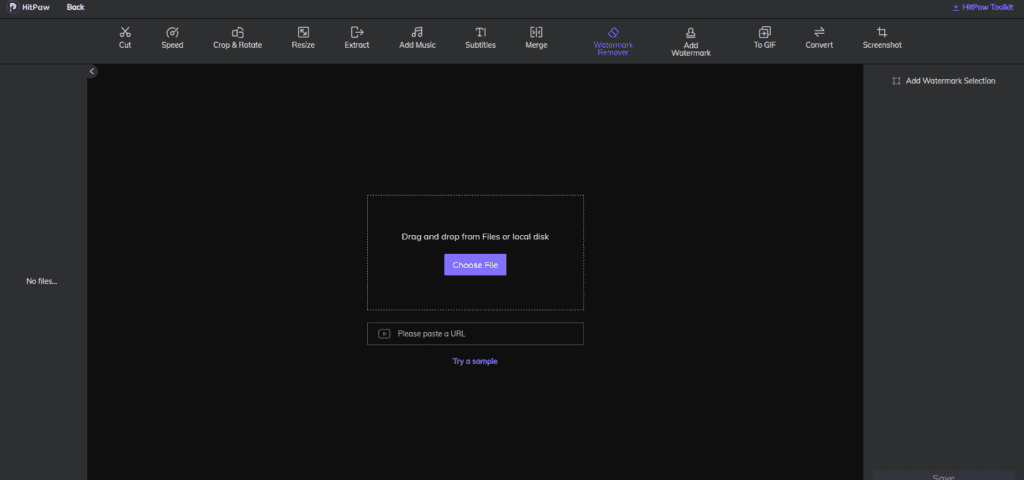Open the Screenshot tool
Viewport: 1024px width, 480px height.
(x=882, y=38)
